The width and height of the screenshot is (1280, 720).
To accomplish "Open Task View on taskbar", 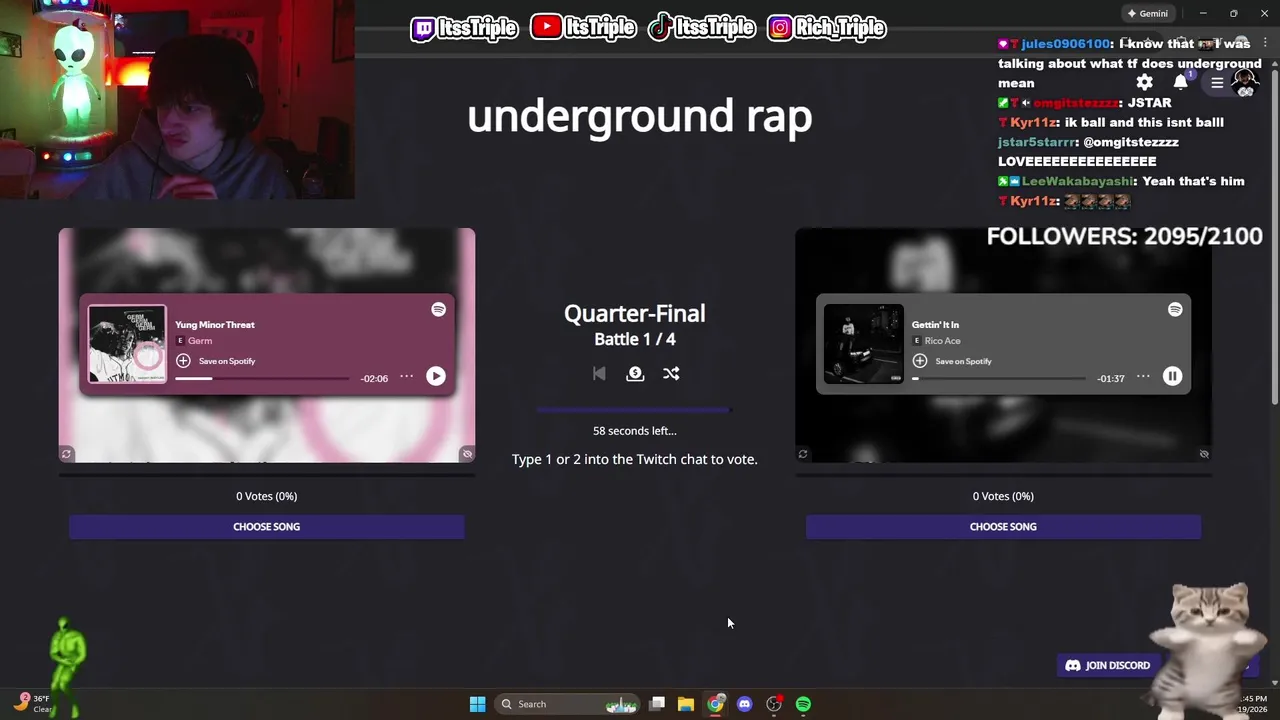I will [x=657, y=704].
